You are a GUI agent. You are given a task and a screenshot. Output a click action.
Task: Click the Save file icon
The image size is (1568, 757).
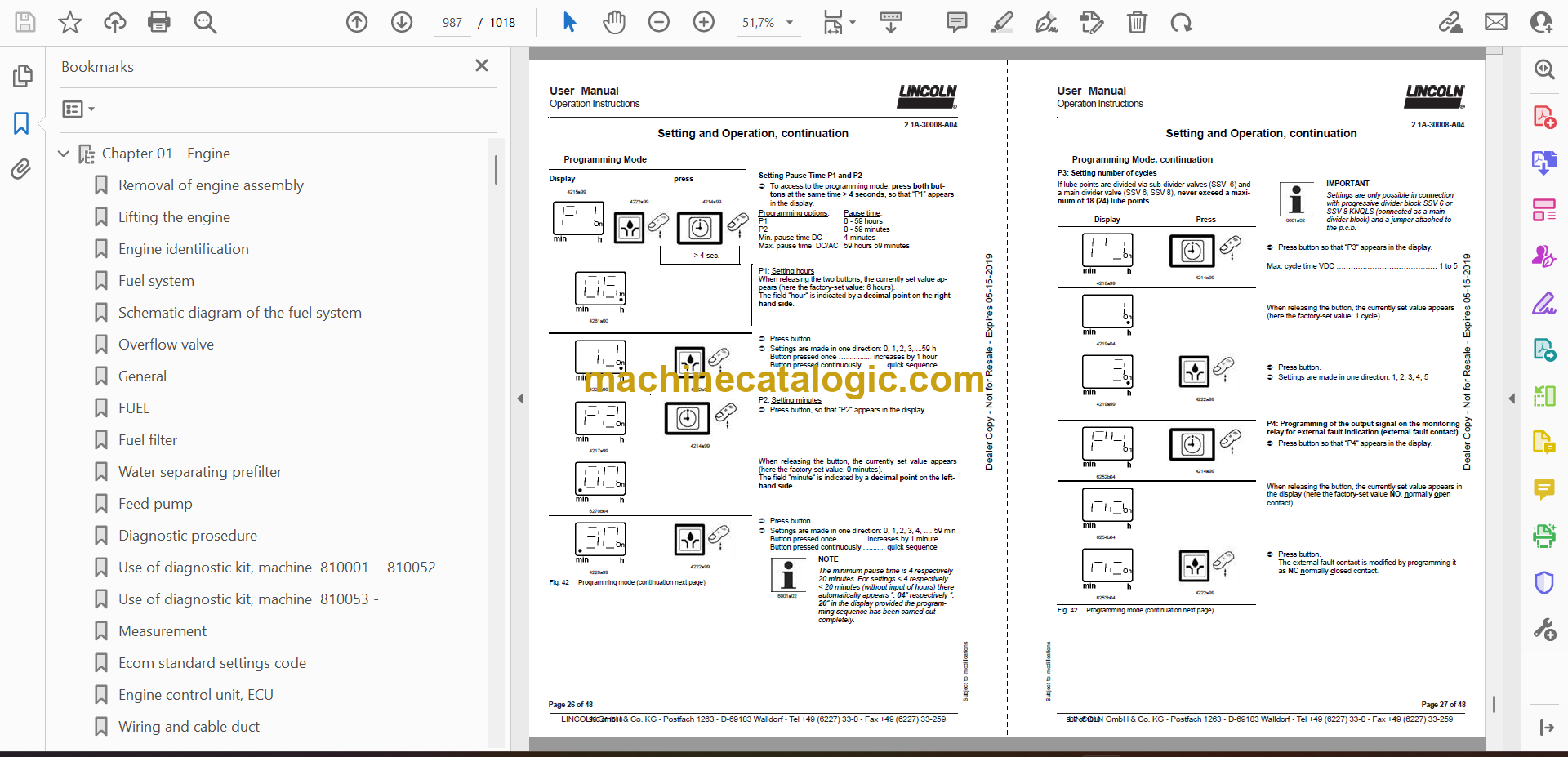pyautogui.click(x=25, y=22)
